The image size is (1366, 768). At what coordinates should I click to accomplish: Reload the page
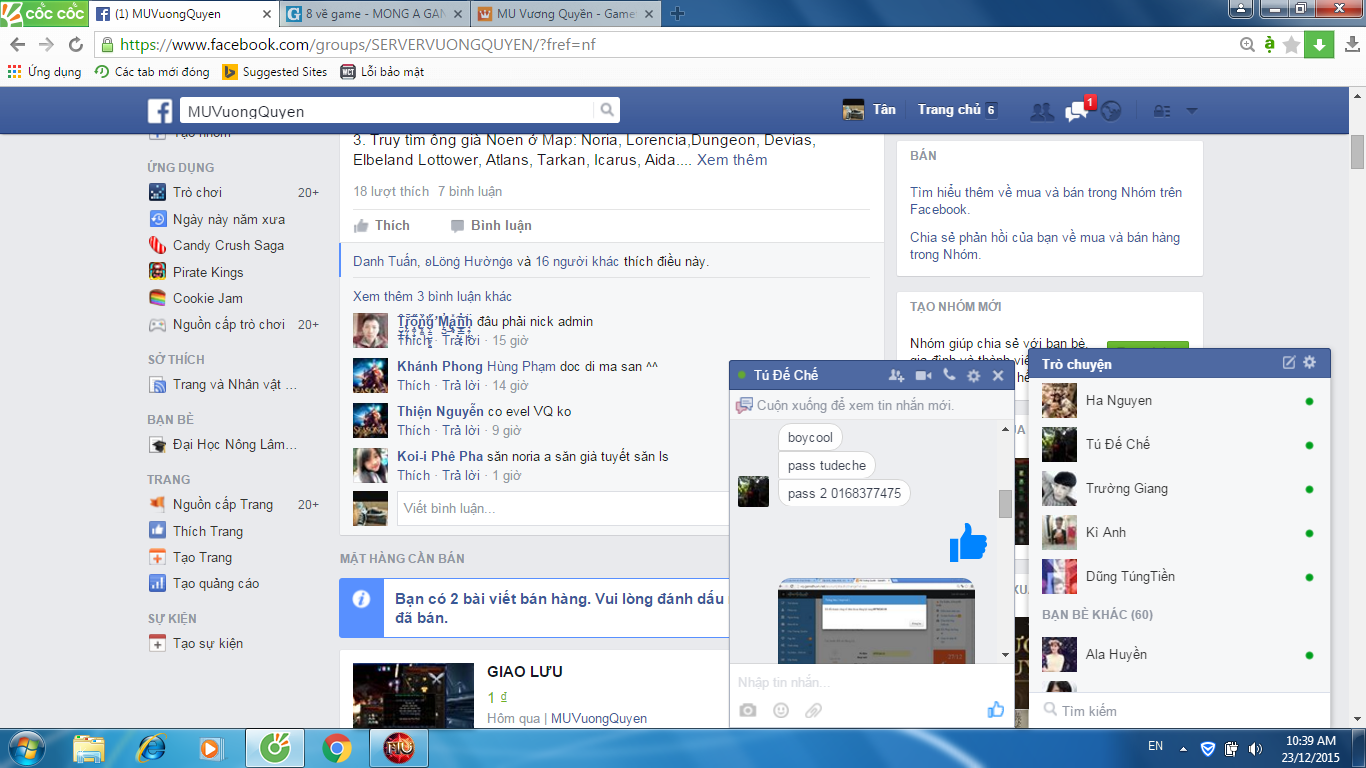[x=75, y=44]
